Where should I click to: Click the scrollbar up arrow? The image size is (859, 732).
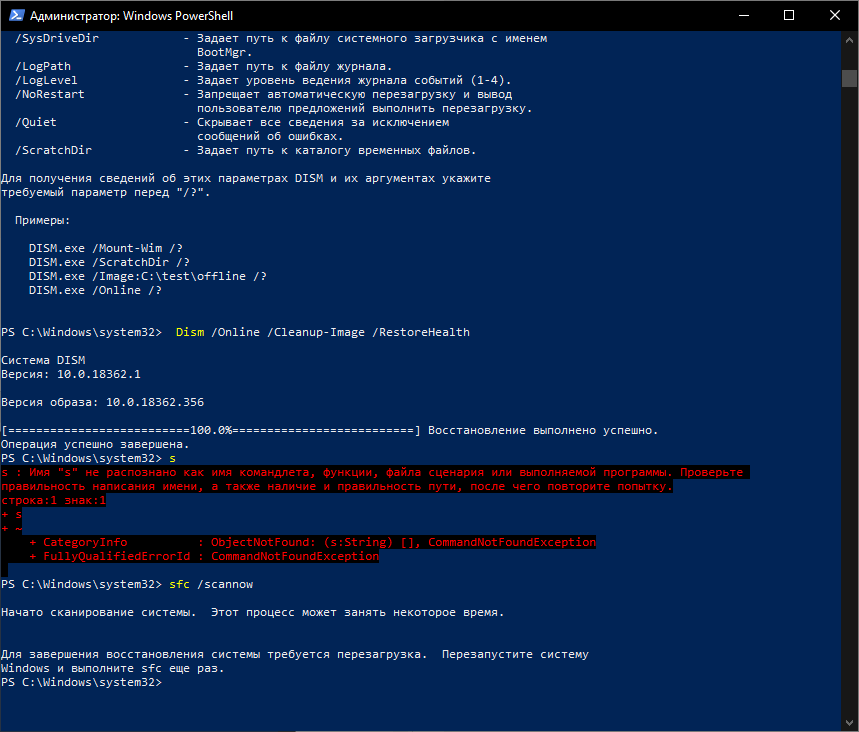pos(849,40)
